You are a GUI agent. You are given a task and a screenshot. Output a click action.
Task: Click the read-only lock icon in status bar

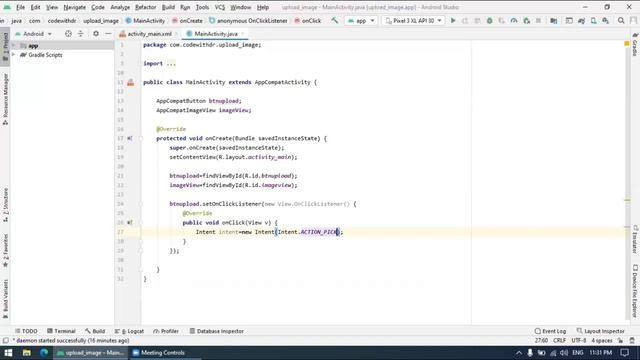coord(620,340)
